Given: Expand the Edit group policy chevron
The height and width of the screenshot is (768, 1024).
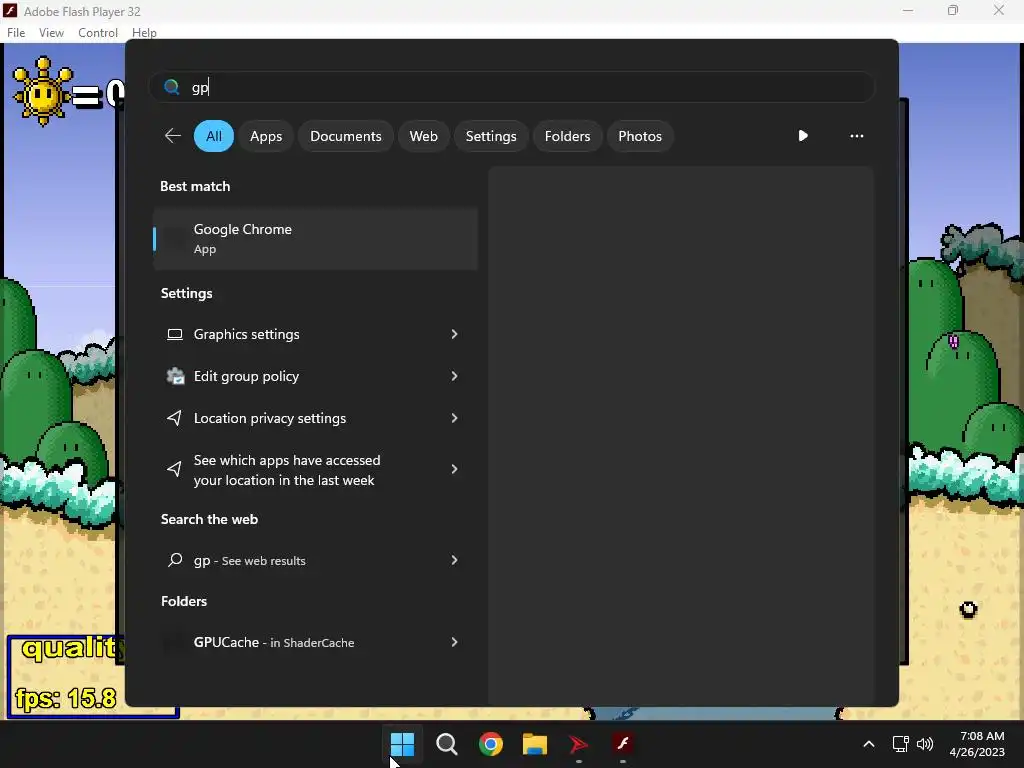Looking at the screenshot, I should click(x=455, y=376).
